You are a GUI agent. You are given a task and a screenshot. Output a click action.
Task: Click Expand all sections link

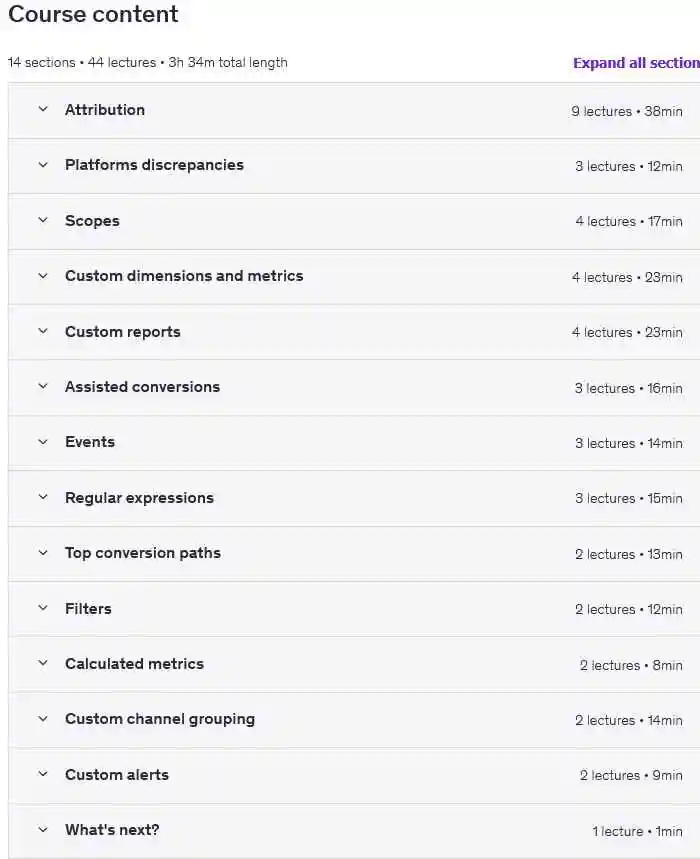coord(636,63)
